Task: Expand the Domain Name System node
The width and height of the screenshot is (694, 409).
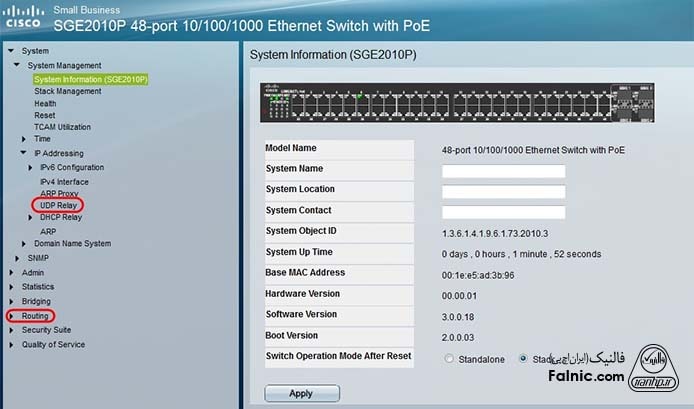Action: [x=25, y=244]
